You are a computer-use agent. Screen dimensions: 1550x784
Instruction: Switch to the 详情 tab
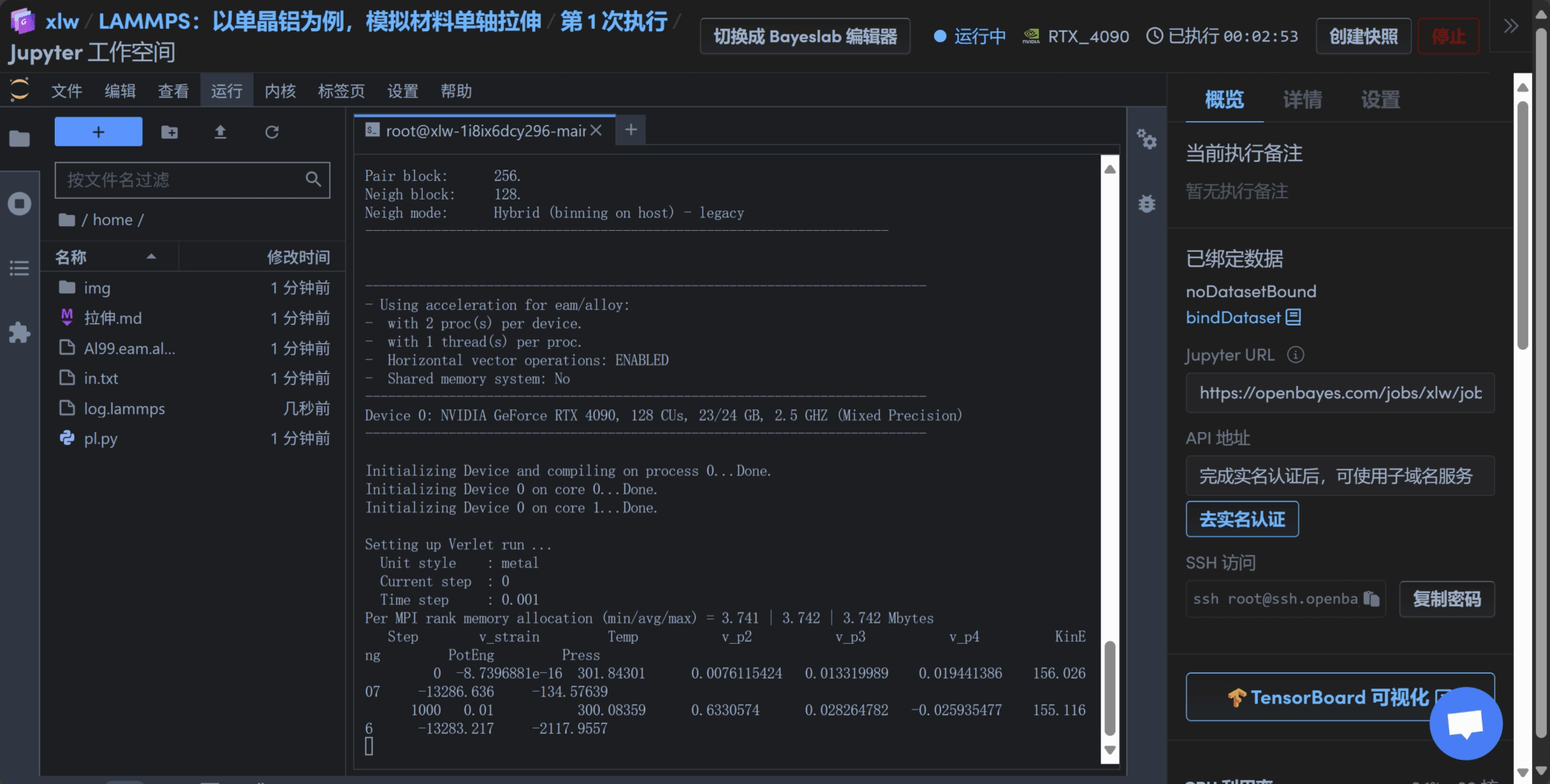coord(1303,99)
